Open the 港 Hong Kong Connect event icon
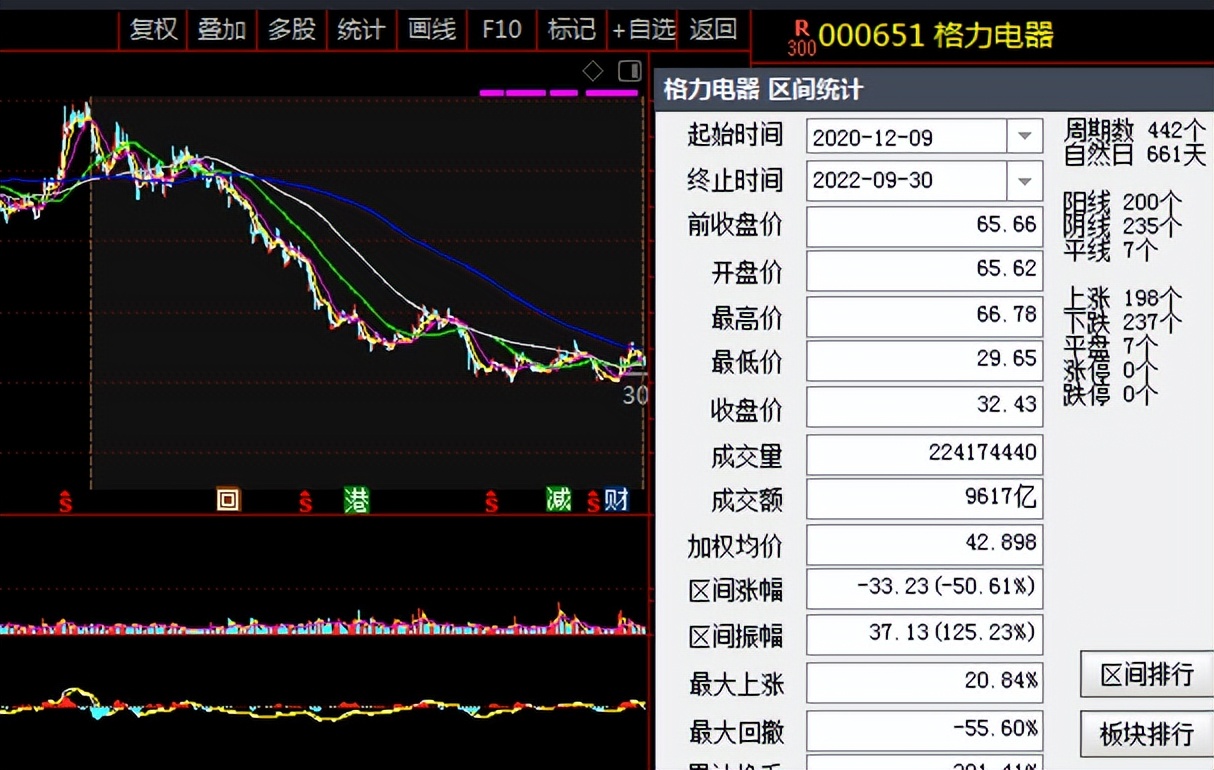Screen dimensions: 1214x770 coord(356,499)
